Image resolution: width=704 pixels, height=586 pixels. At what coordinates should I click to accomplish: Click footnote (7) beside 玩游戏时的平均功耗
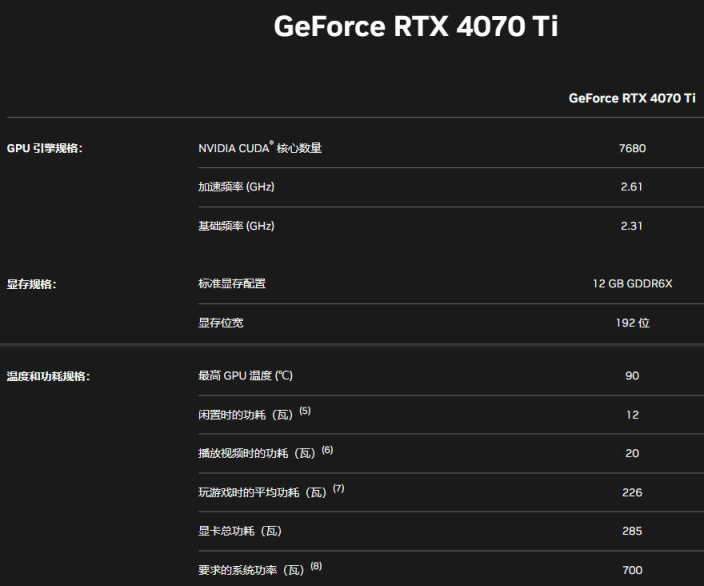pyautogui.click(x=338, y=489)
